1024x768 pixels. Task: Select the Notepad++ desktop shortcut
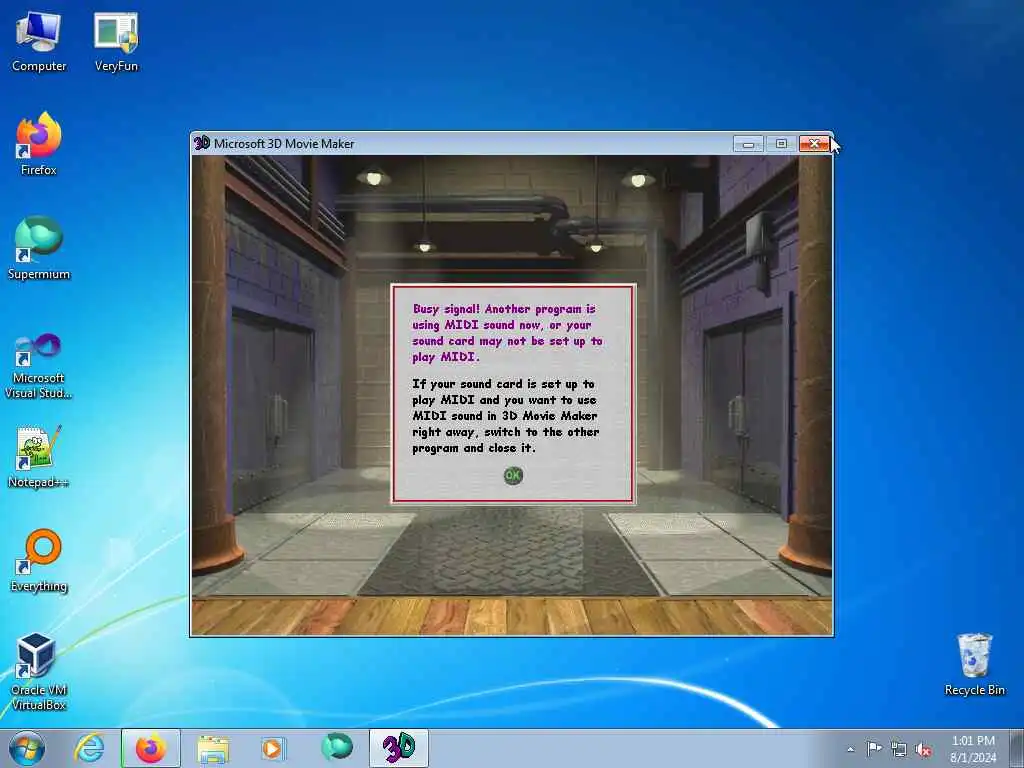pos(39,456)
